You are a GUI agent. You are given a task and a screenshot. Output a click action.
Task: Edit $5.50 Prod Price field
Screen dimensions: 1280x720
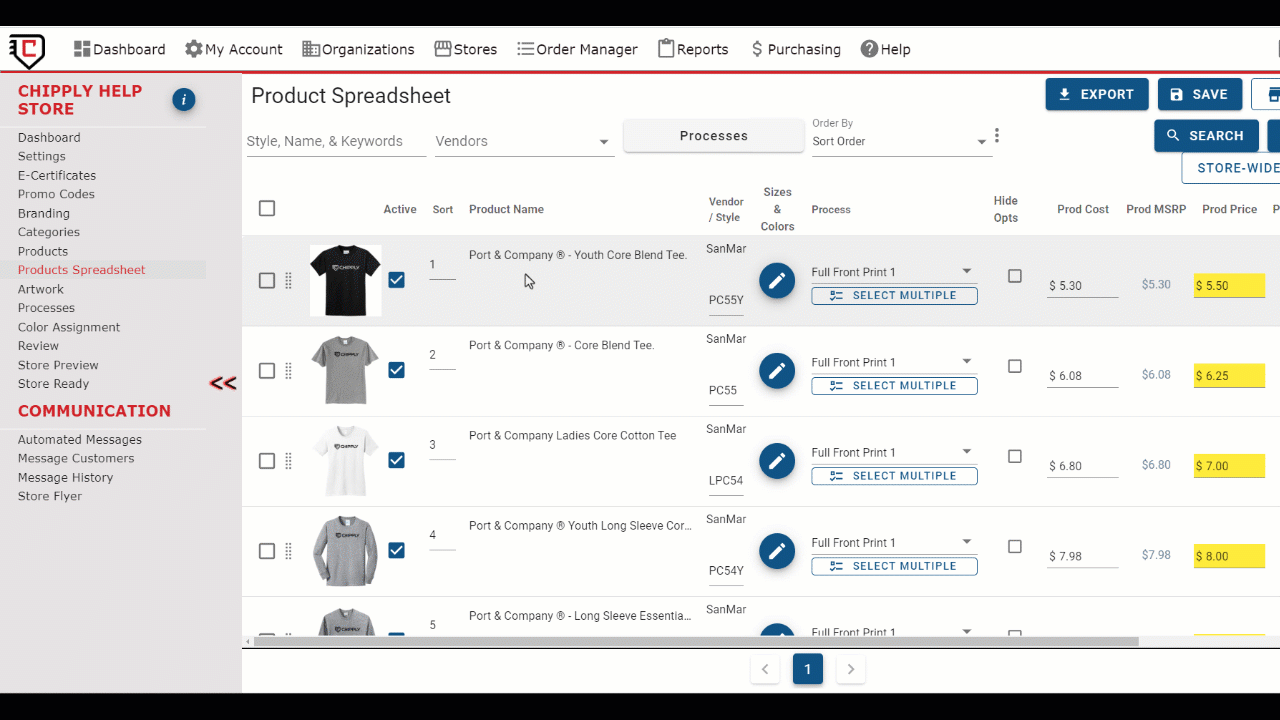(x=1229, y=286)
